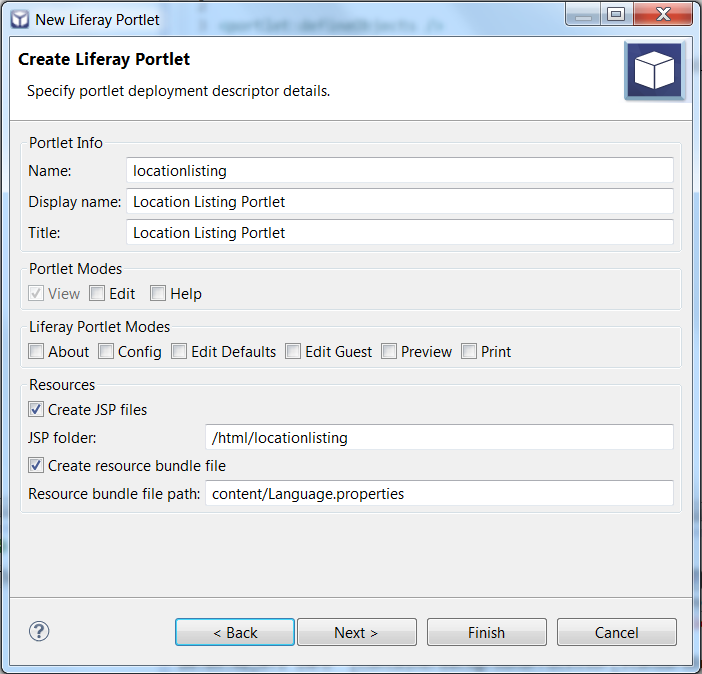Click into the Title field

pyautogui.click(x=400, y=232)
